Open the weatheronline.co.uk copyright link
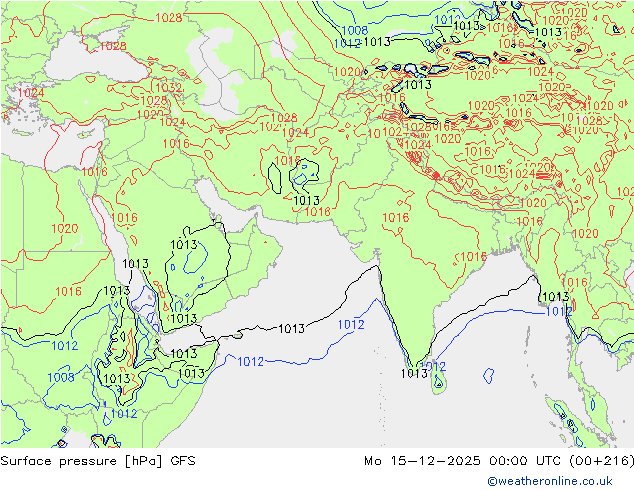Screen dimensions: 634x490 tap(550, 481)
